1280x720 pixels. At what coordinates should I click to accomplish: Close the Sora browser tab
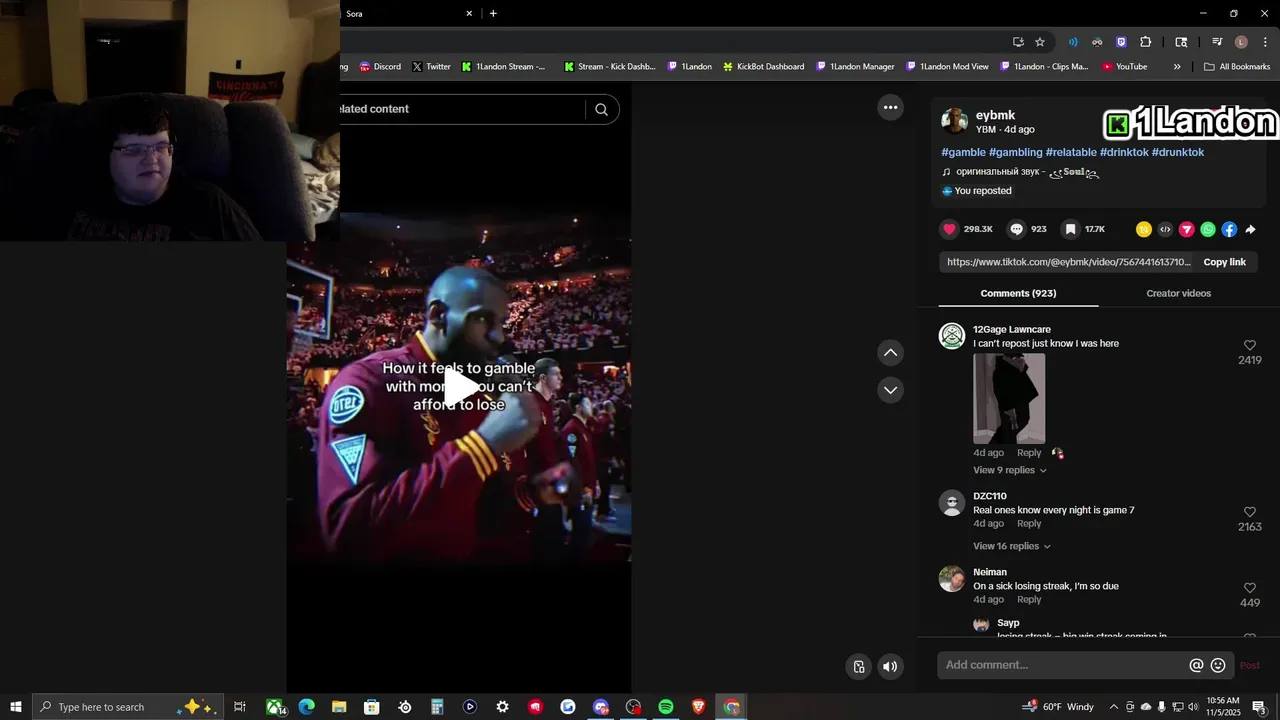pos(469,14)
